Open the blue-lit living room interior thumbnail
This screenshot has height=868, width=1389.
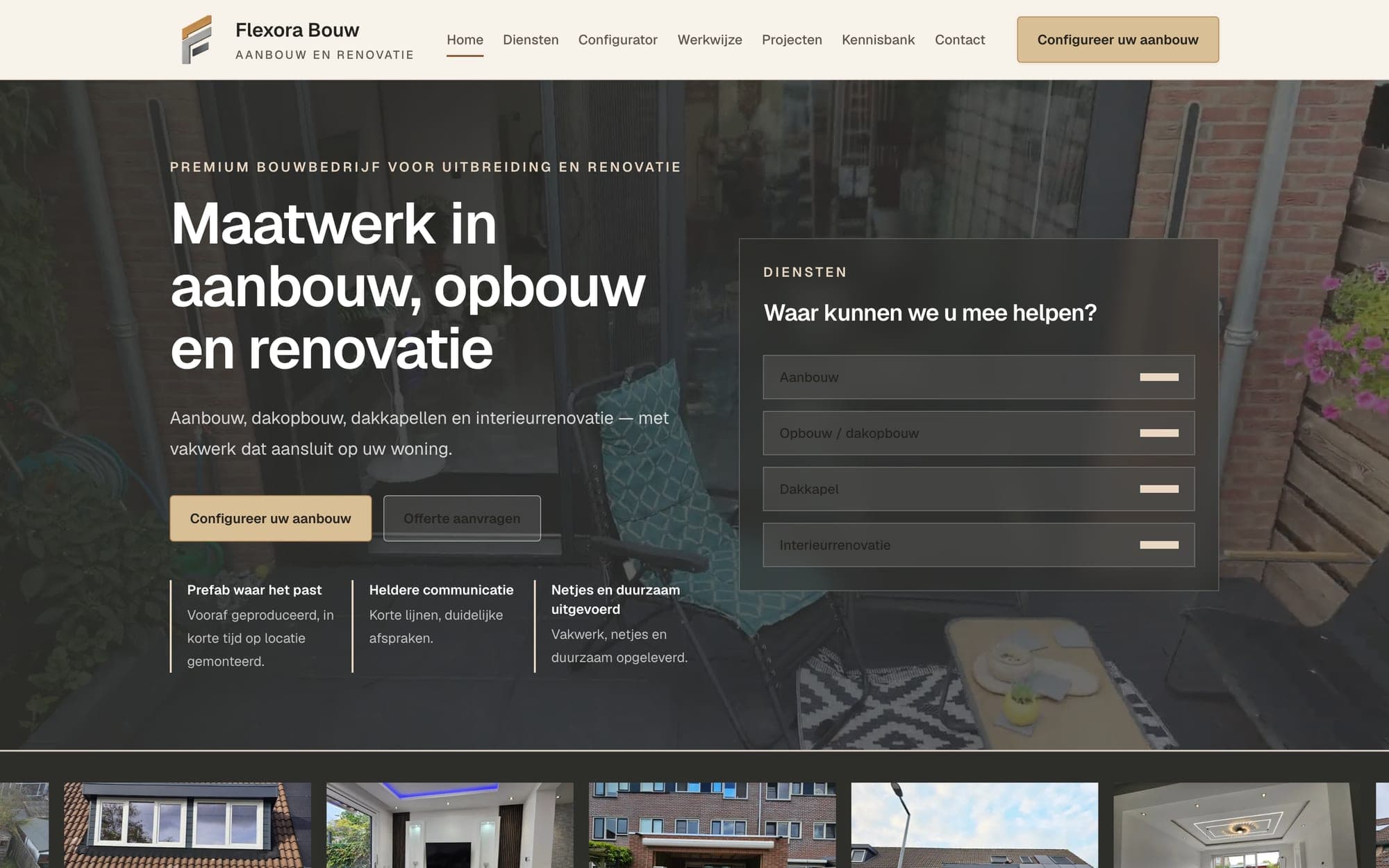pos(450,825)
